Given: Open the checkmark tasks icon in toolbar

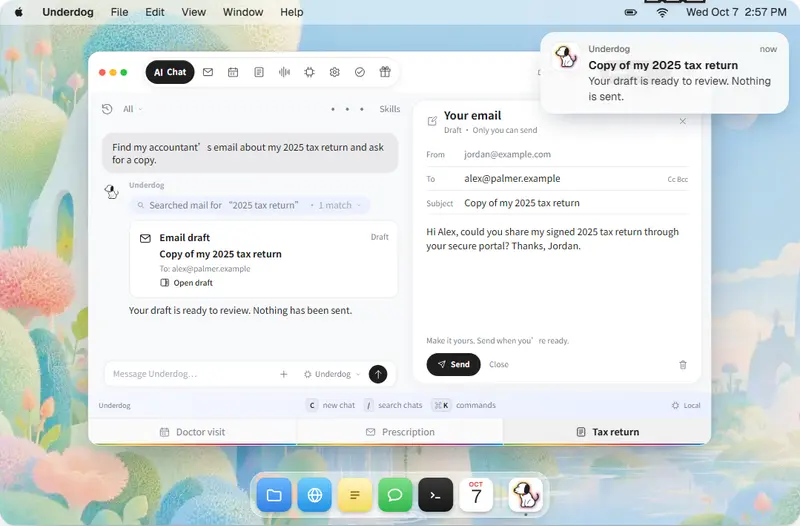Looking at the screenshot, I should click(x=360, y=72).
